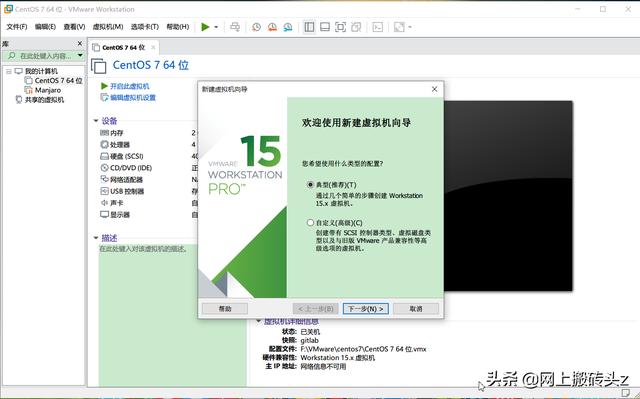Image resolution: width=640 pixels, height=399 pixels.
Task: Click the black VM screen thumbnail
Action: click(508, 196)
